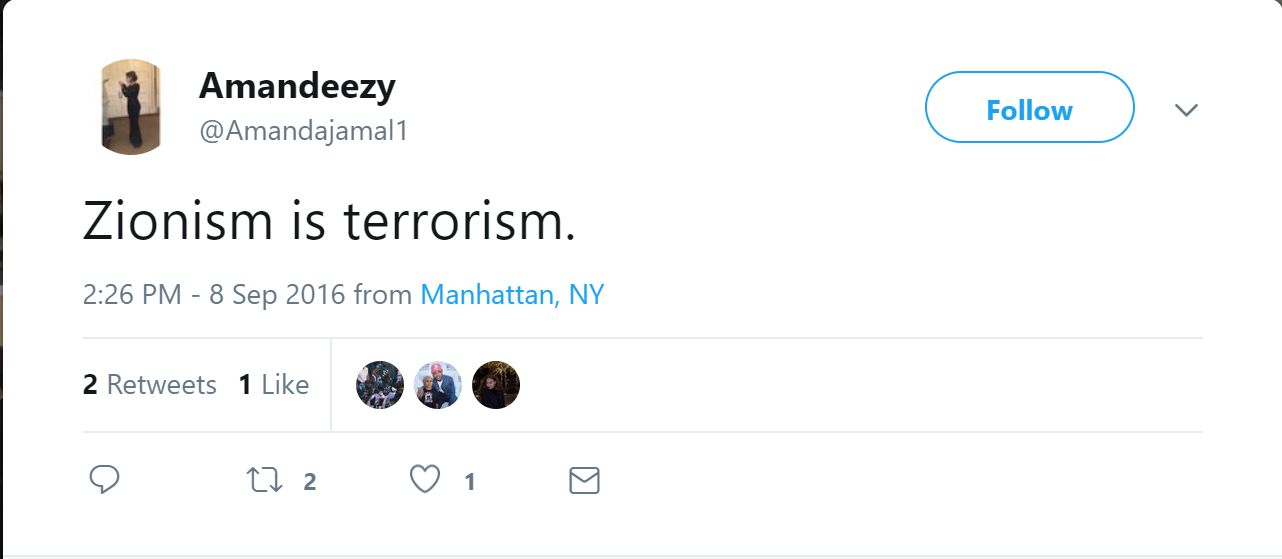Open the @Amandajamal1 handle link
Screen dimensions: 1282x559
304,131
